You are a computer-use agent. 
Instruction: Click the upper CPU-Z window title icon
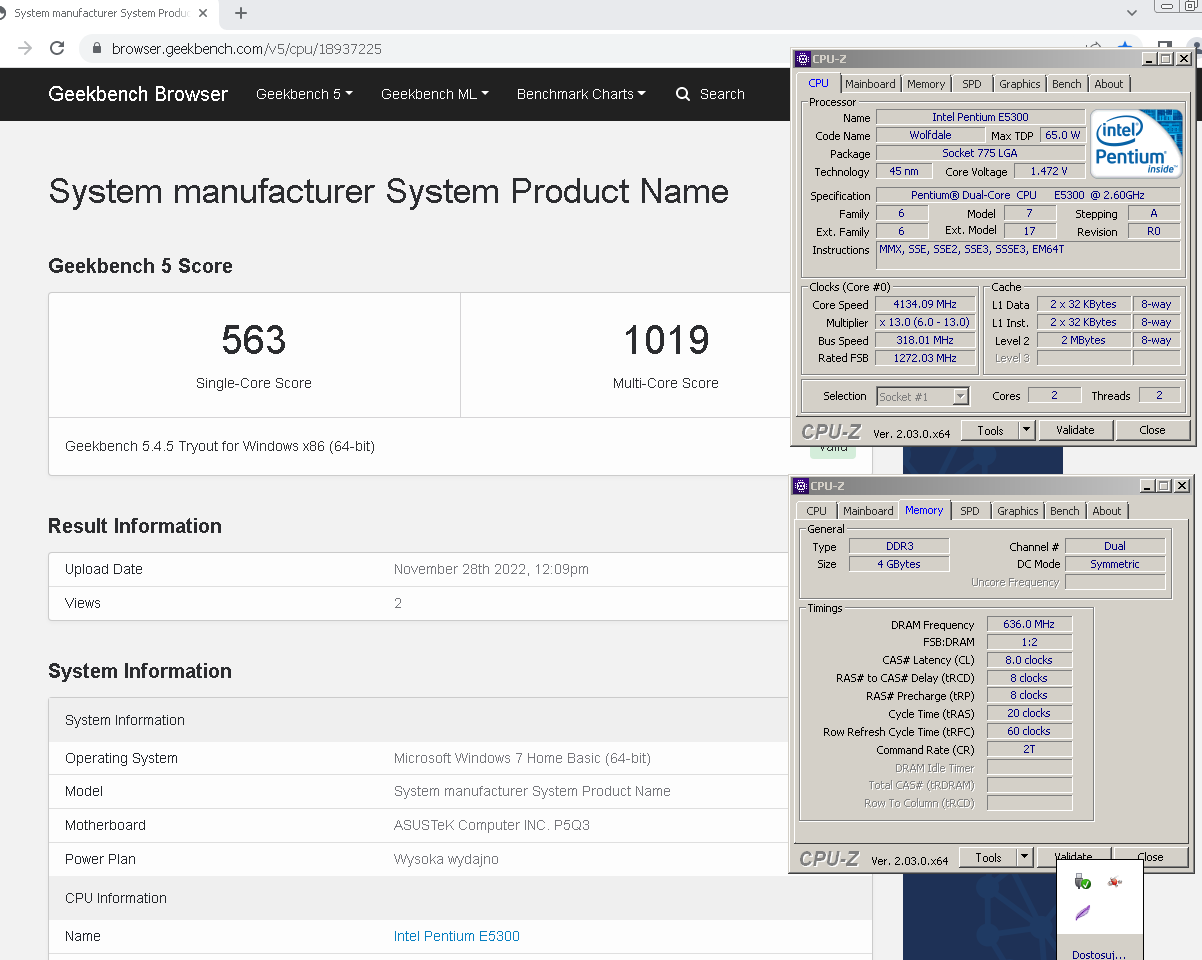pyautogui.click(x=802, y=59)
